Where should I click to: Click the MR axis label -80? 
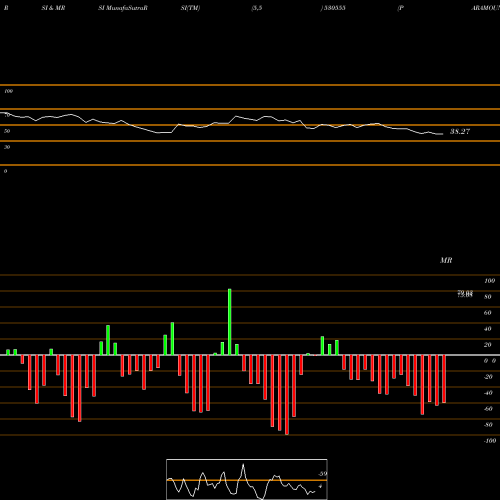(x=488, y=425)
